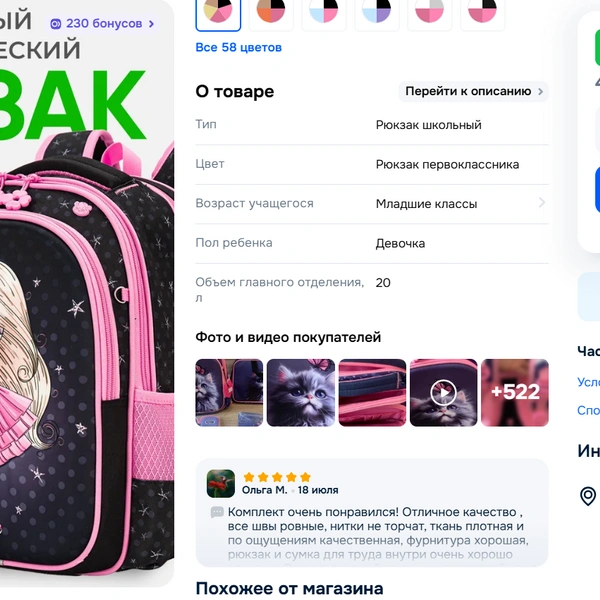Open the review comment speech-bubble icon

[x=217, y=512]
